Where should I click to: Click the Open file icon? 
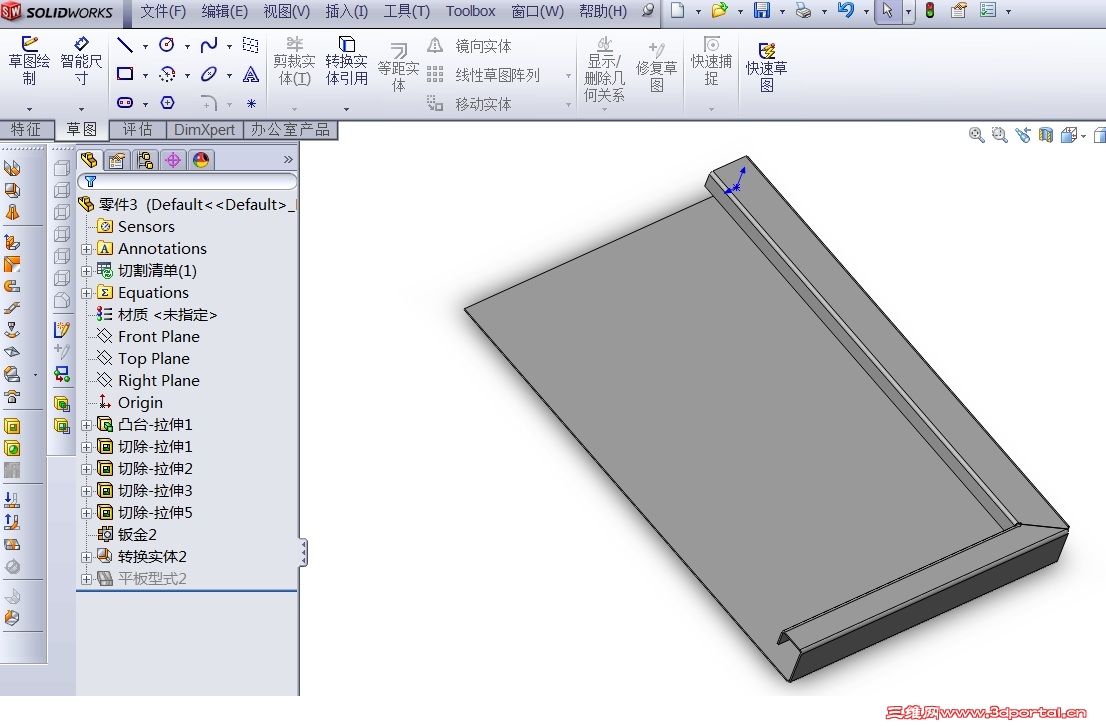[x=719, y=11]
